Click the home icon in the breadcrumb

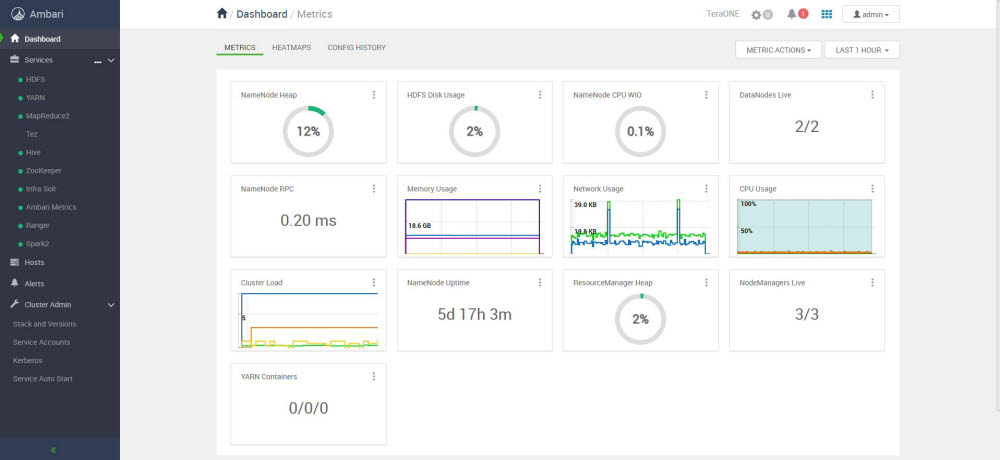click(x=221, y=14)
